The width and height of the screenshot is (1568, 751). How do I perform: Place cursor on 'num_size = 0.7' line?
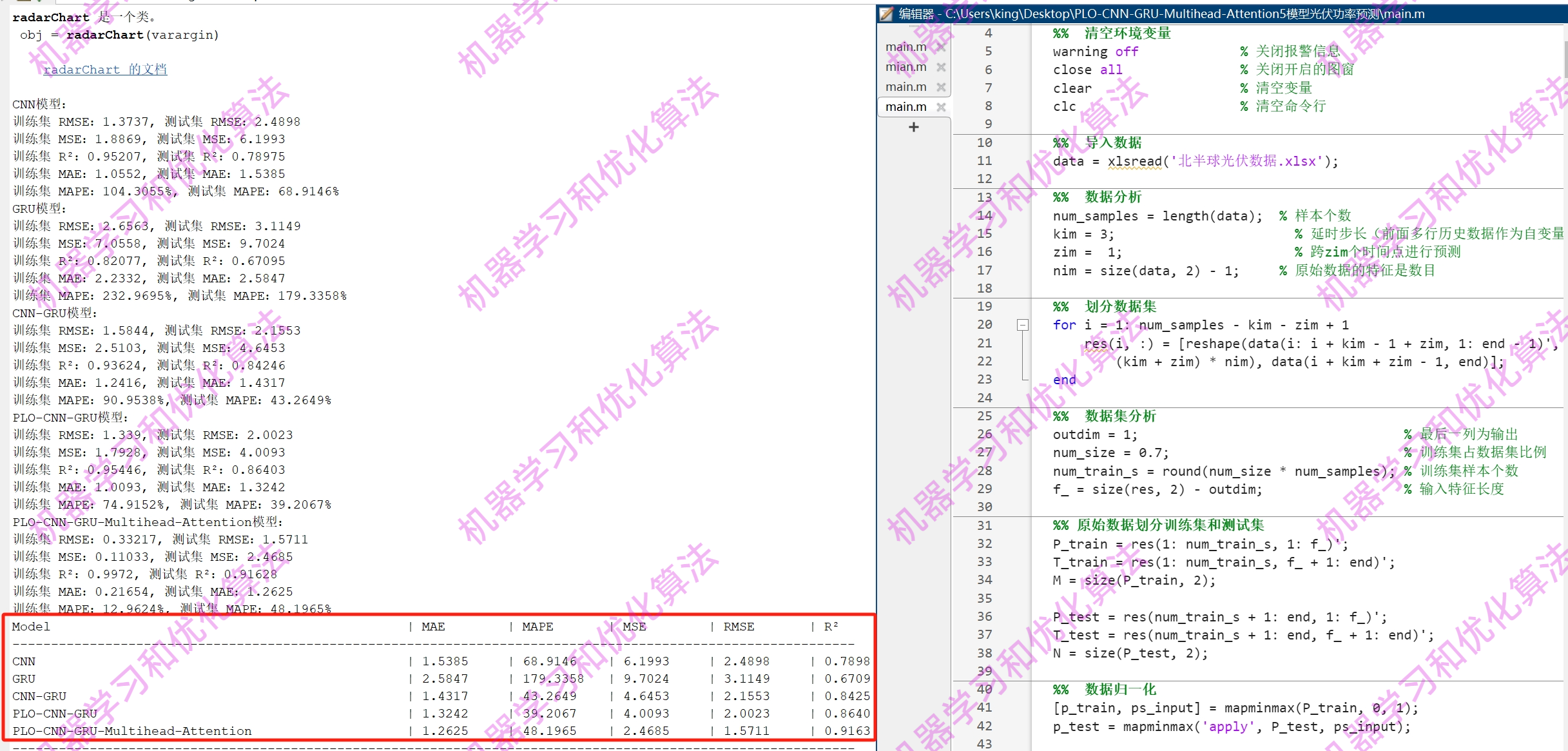tap(1110, 453)
